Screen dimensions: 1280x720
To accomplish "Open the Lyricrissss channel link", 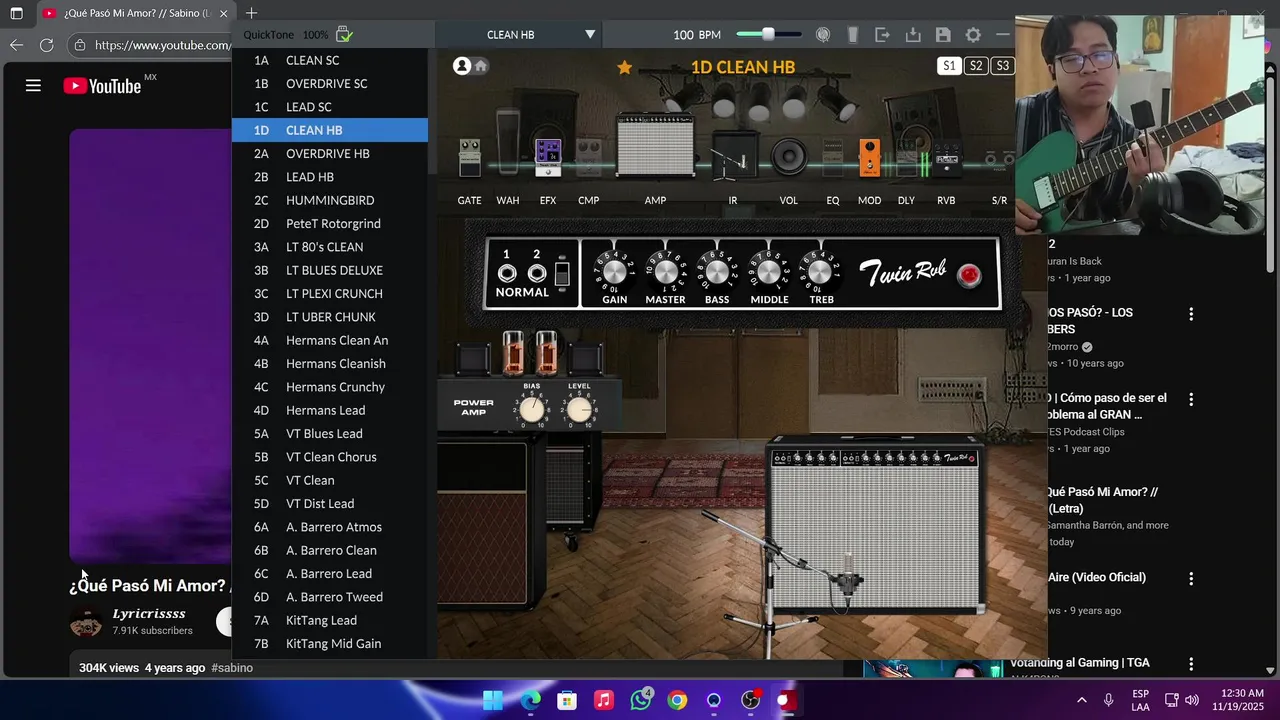I will click(x=149, y=613).
